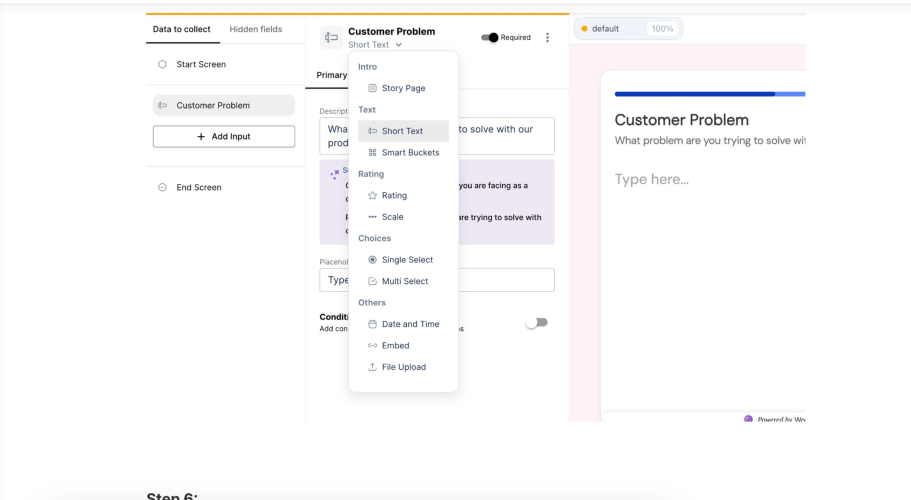Choose the Single Select input type
Viewport: 911px width, 500px height.
(x=407, y=260)
